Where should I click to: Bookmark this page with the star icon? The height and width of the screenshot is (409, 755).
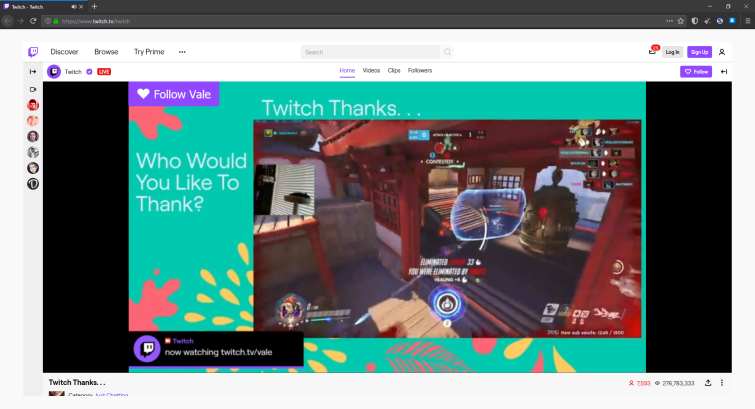pyautogui.click(x=681, y=21)
